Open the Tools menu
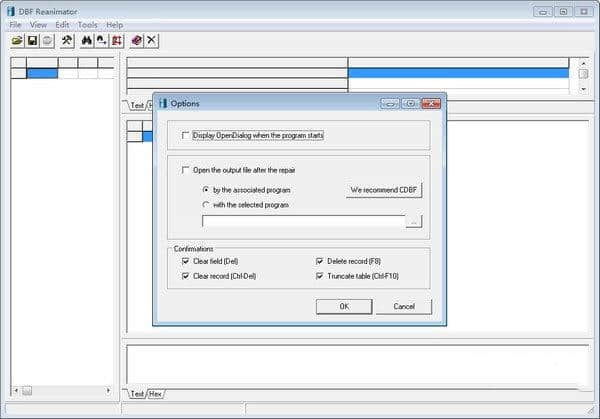The image size is (600, 419). point(88,25)
